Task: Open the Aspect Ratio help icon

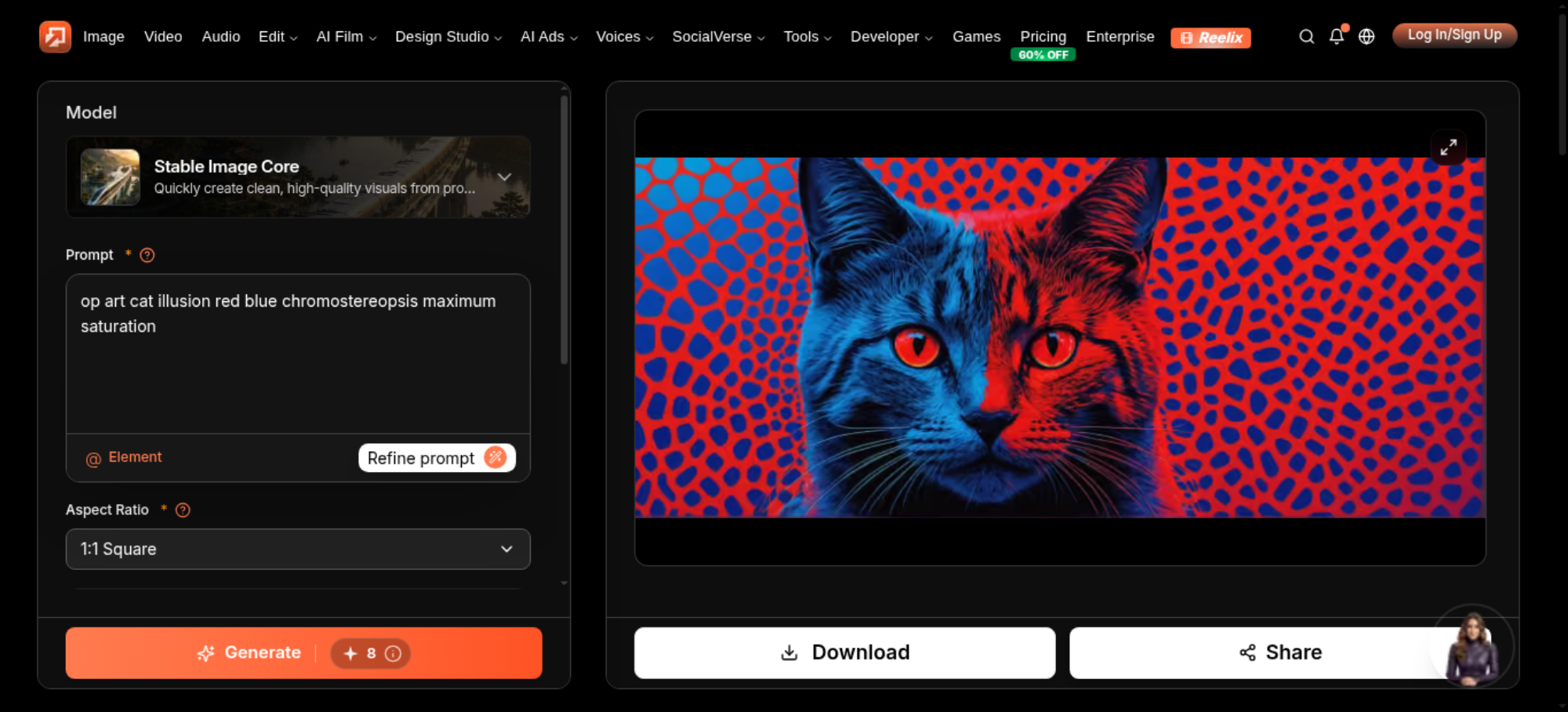Action: click(183, 510)
